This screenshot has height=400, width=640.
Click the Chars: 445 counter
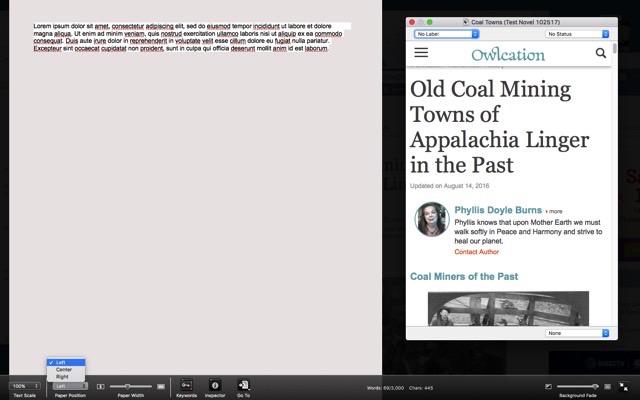(x=420, y=388)
